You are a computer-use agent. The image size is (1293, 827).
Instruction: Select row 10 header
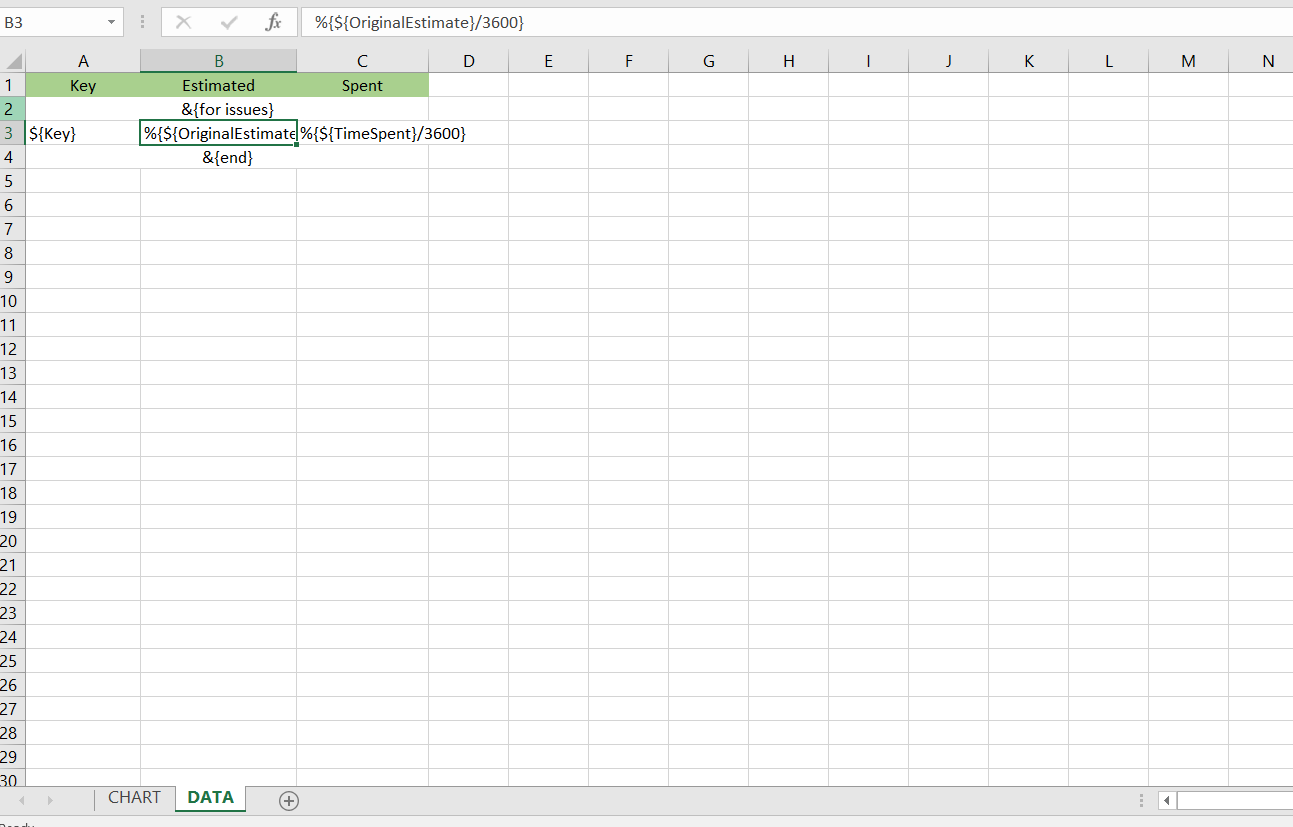[x=12, y=301]
